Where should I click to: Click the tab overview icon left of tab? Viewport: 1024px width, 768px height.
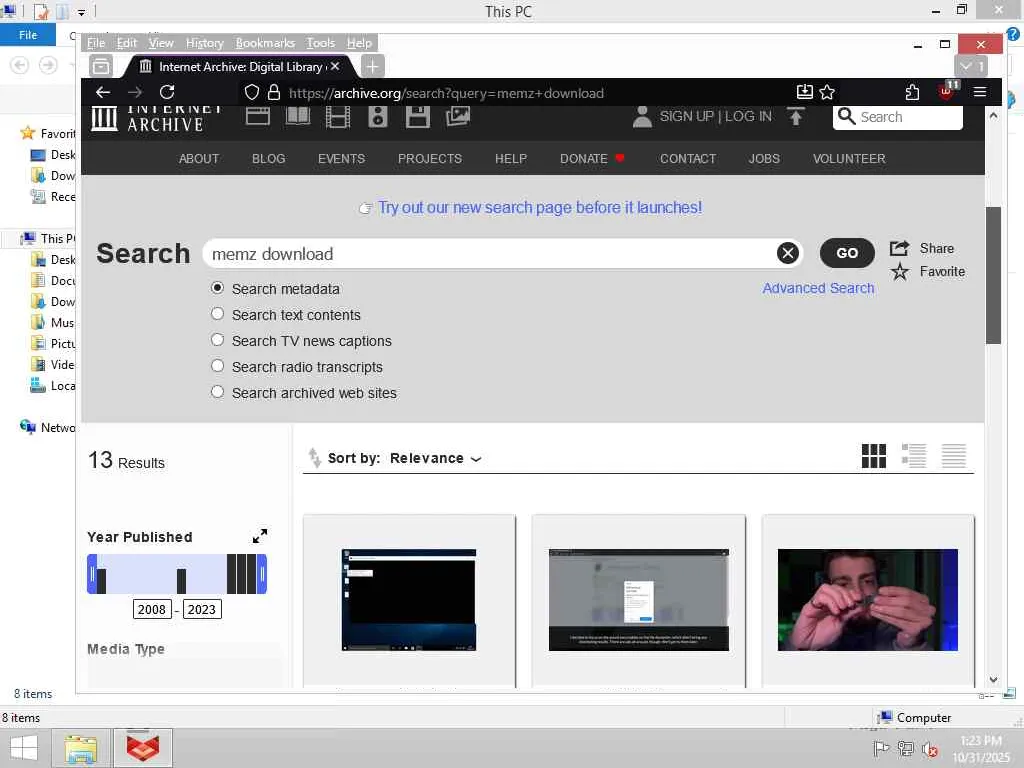pos(101,67)
